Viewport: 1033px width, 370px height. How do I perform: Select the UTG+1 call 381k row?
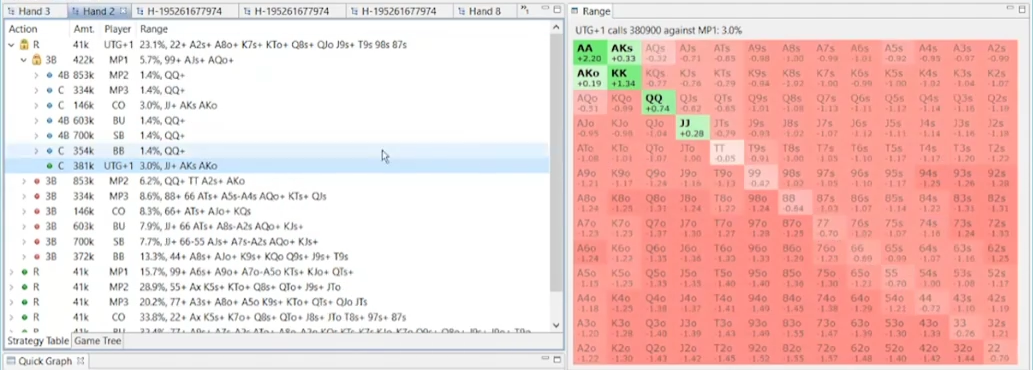[x=277, y=166]
